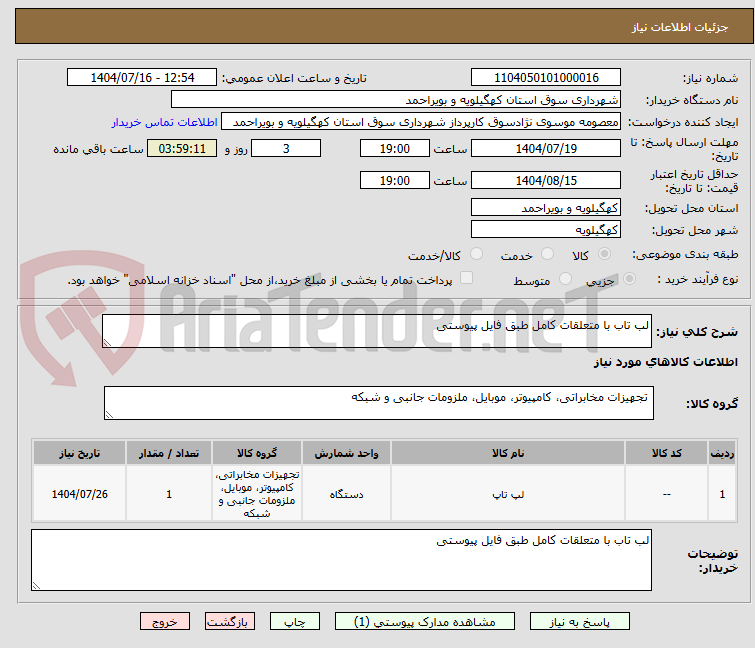This screenshot has height=648, width=755.
Task: Click the product group cell in row 1
Action: click(257, 494)
